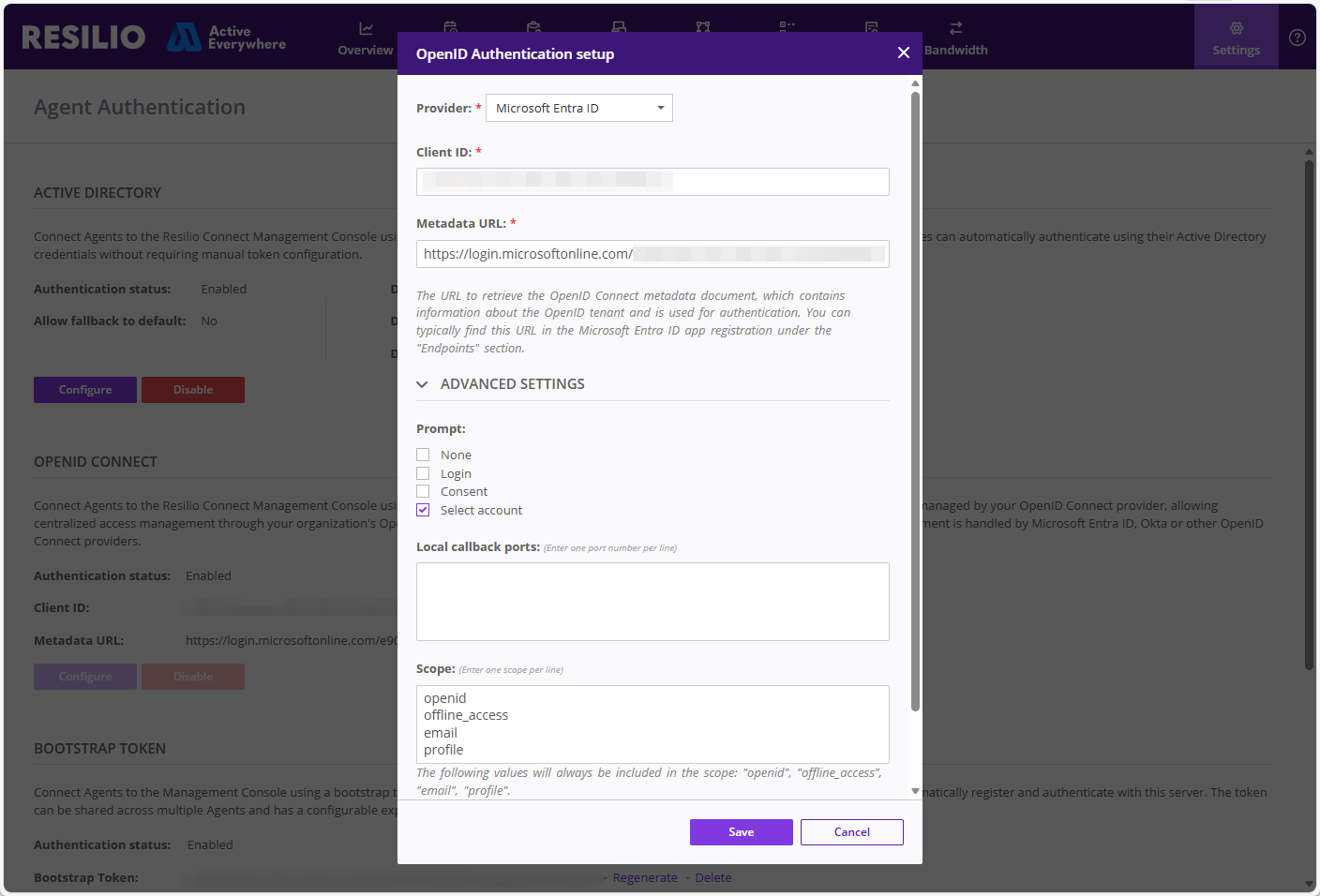This screenshot has width=1320, height=896.
Task: Click the "Prompt:" label in the dialog
Action: click(441, 429)
